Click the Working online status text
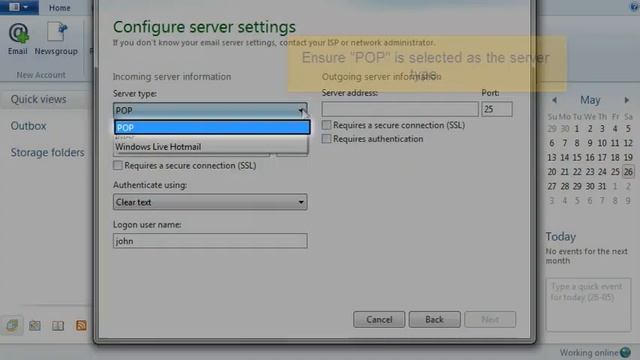Screen dimensions: 640x360 pyautogui.click(x=589, y=353)
